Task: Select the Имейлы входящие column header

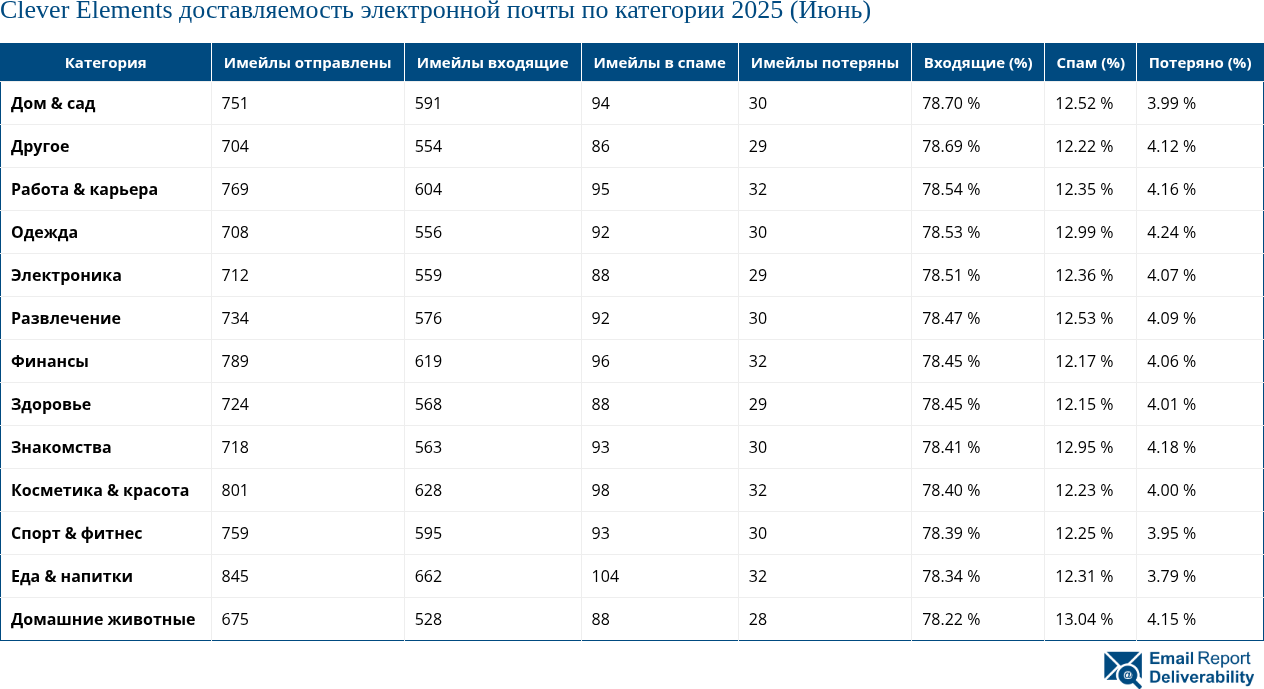Action: [492, 62]
